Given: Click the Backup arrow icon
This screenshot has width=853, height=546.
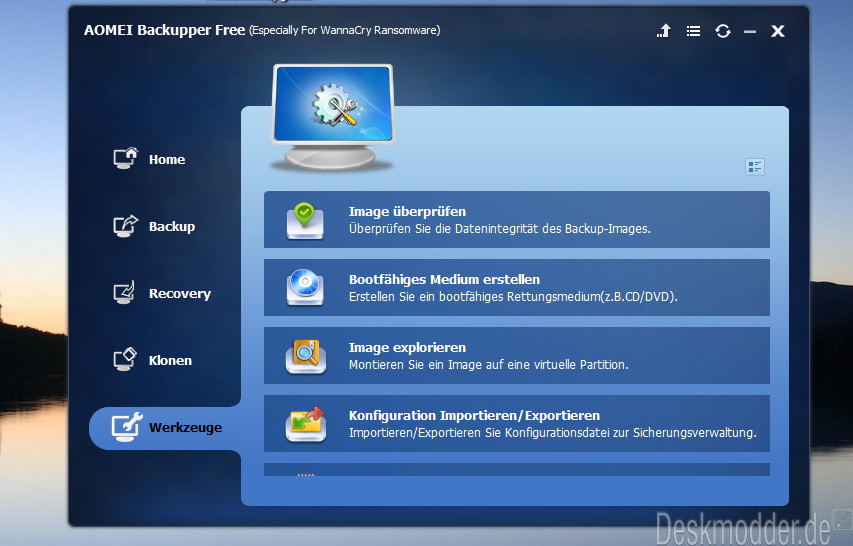Looking at the screenshot, I should (126, 226).
